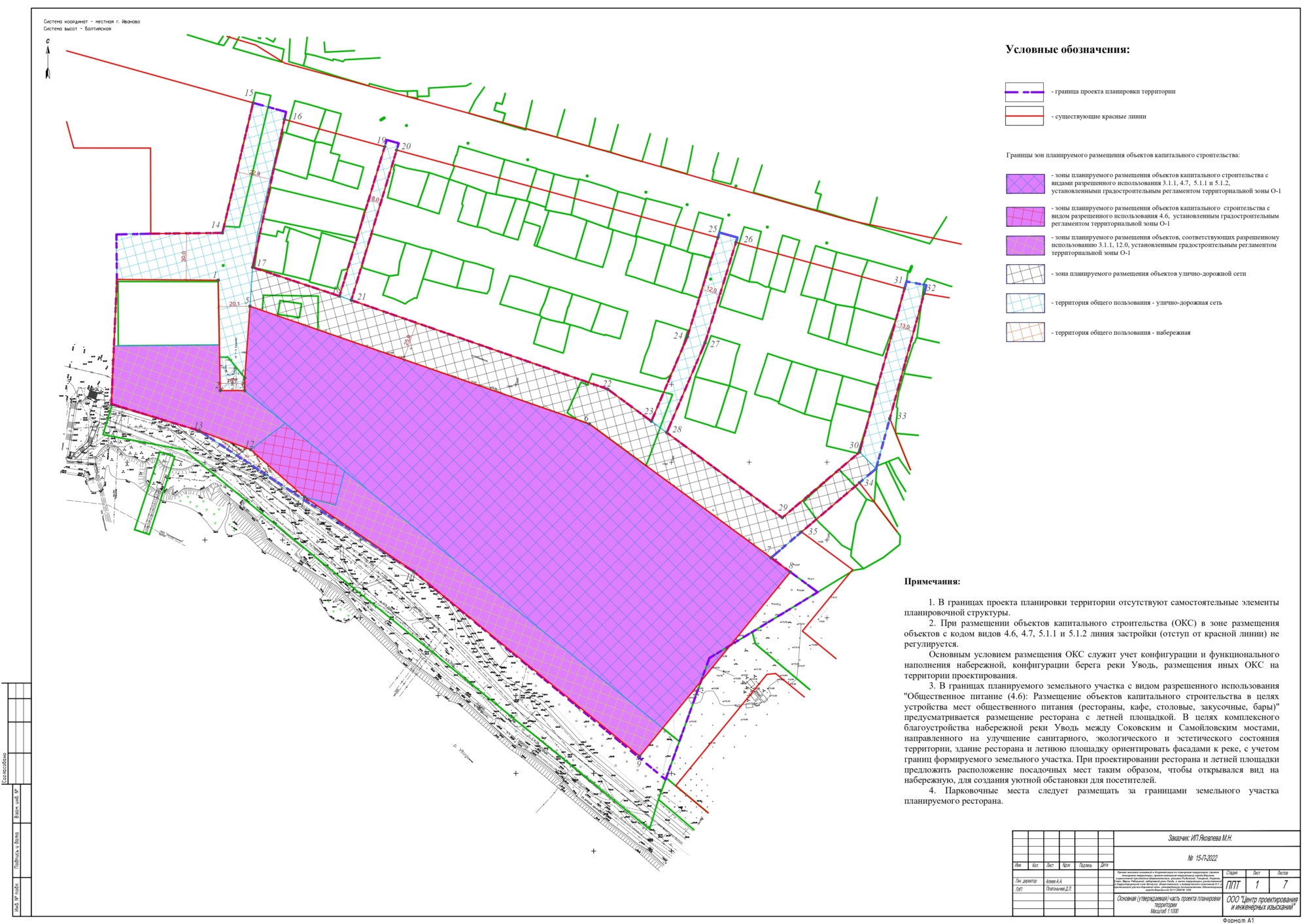This screenshot has width=1308, height=924.
Task: Click the 'Взам. инв. №' side stamp label
Action: (x=17, y=804)
